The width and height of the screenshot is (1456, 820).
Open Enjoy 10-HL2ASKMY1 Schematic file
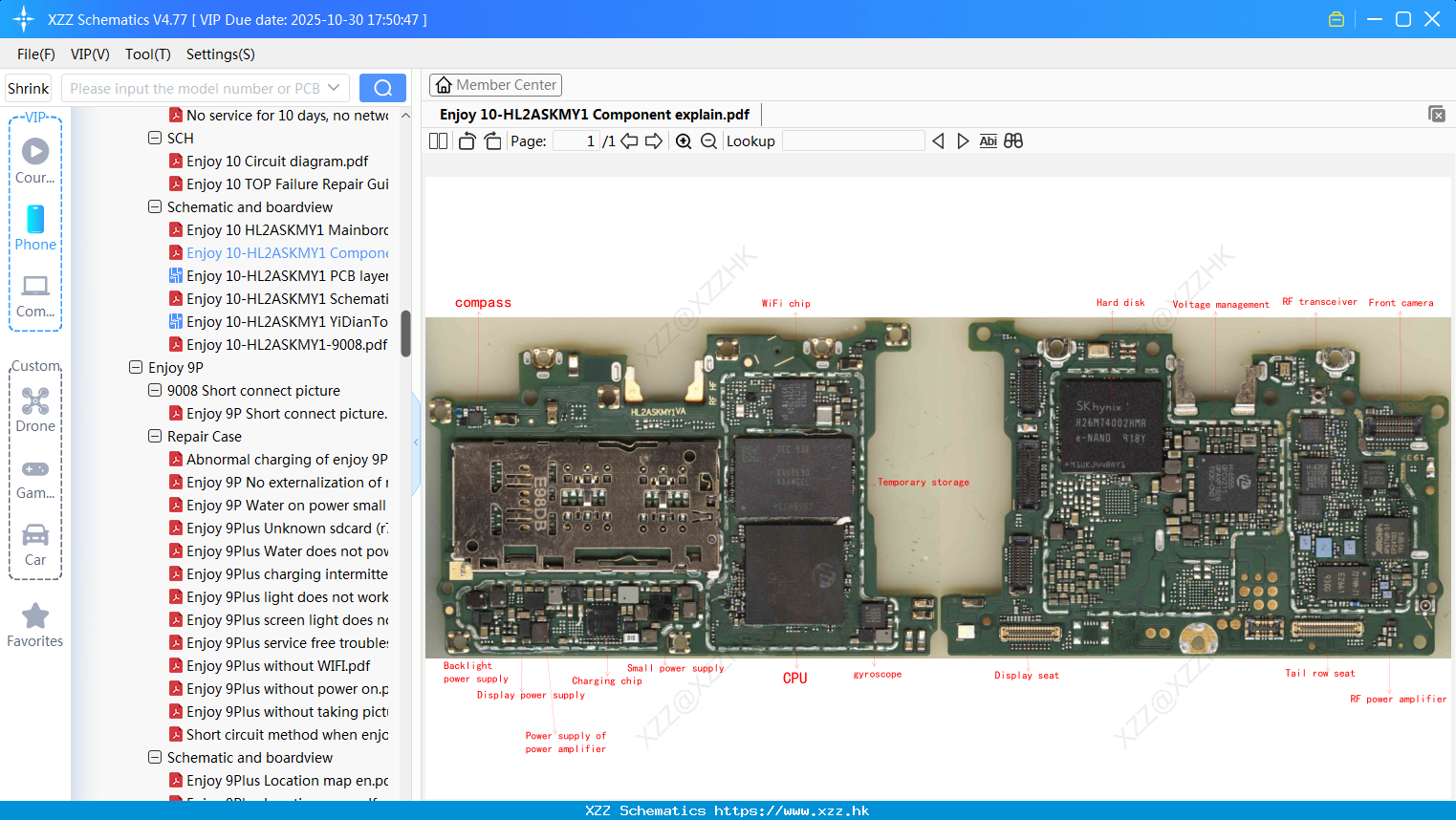point(279,298)
